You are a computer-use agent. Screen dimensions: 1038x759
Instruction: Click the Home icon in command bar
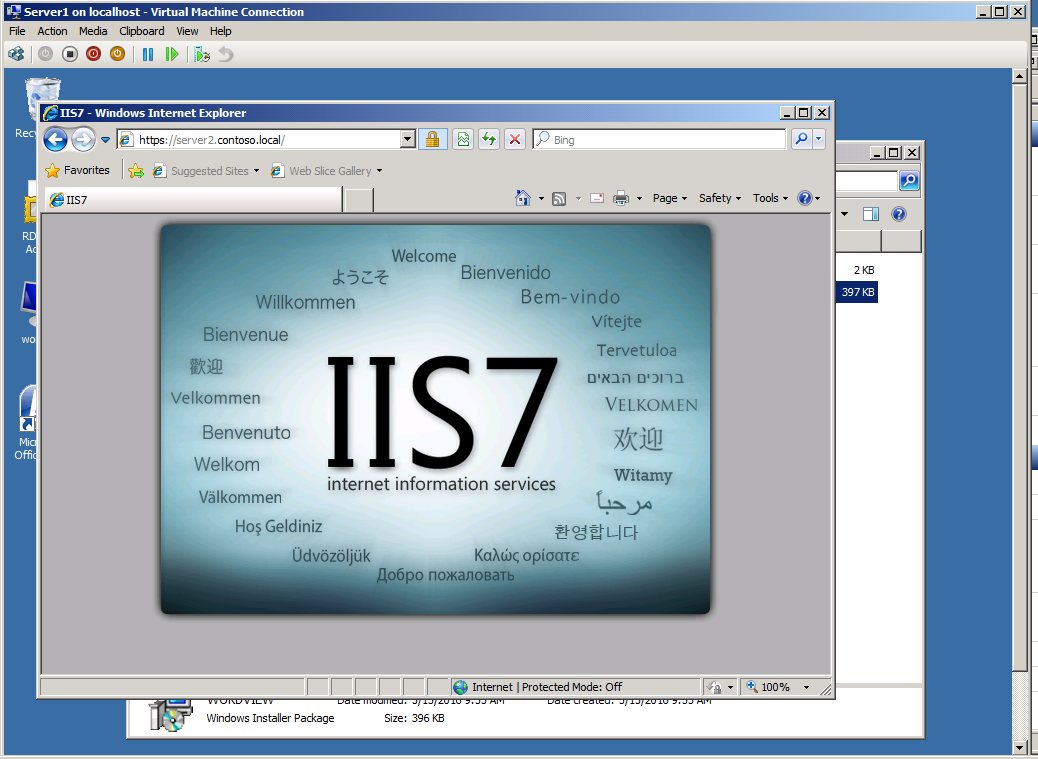523,198
